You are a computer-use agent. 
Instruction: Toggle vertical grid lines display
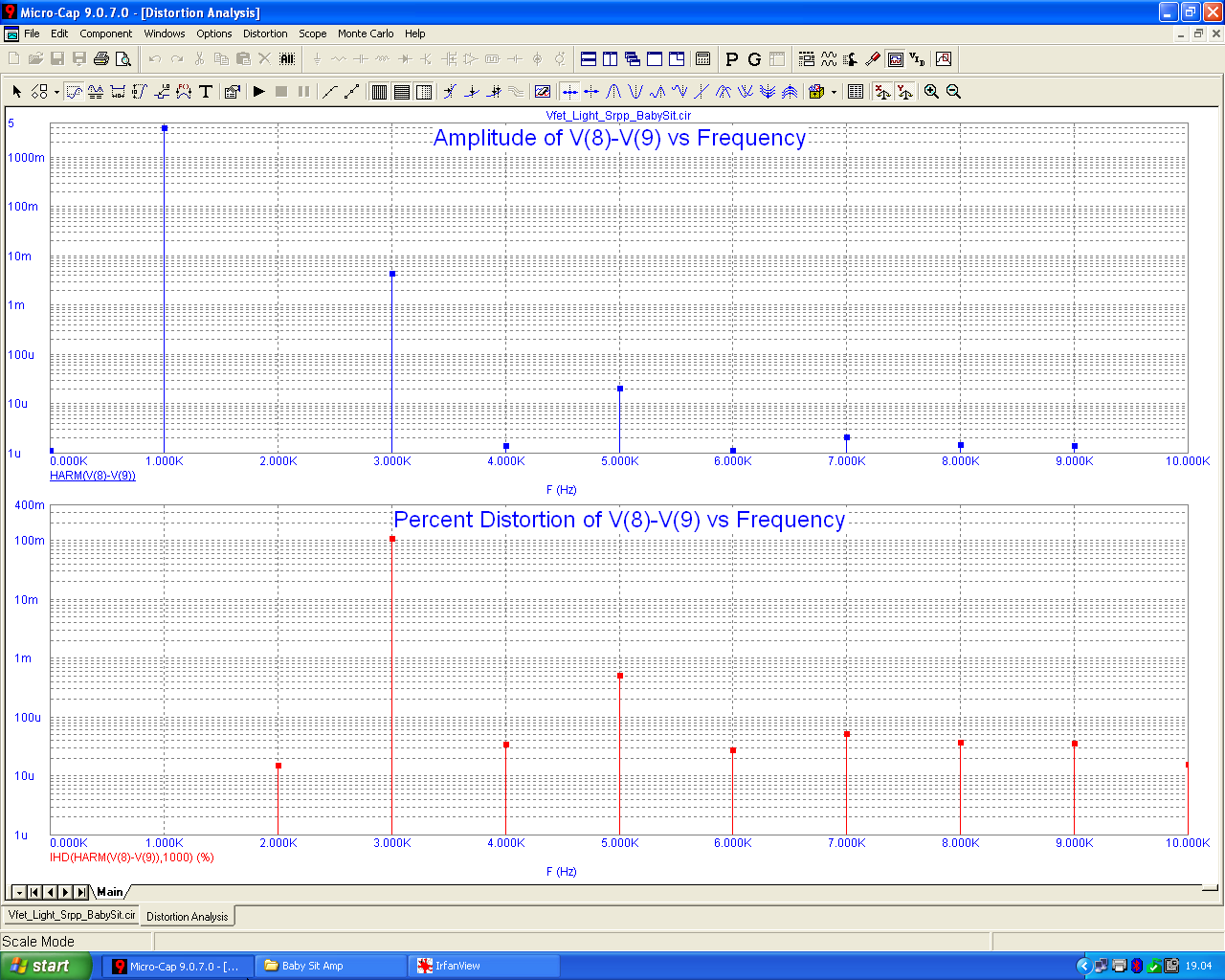tap(379, 92)
